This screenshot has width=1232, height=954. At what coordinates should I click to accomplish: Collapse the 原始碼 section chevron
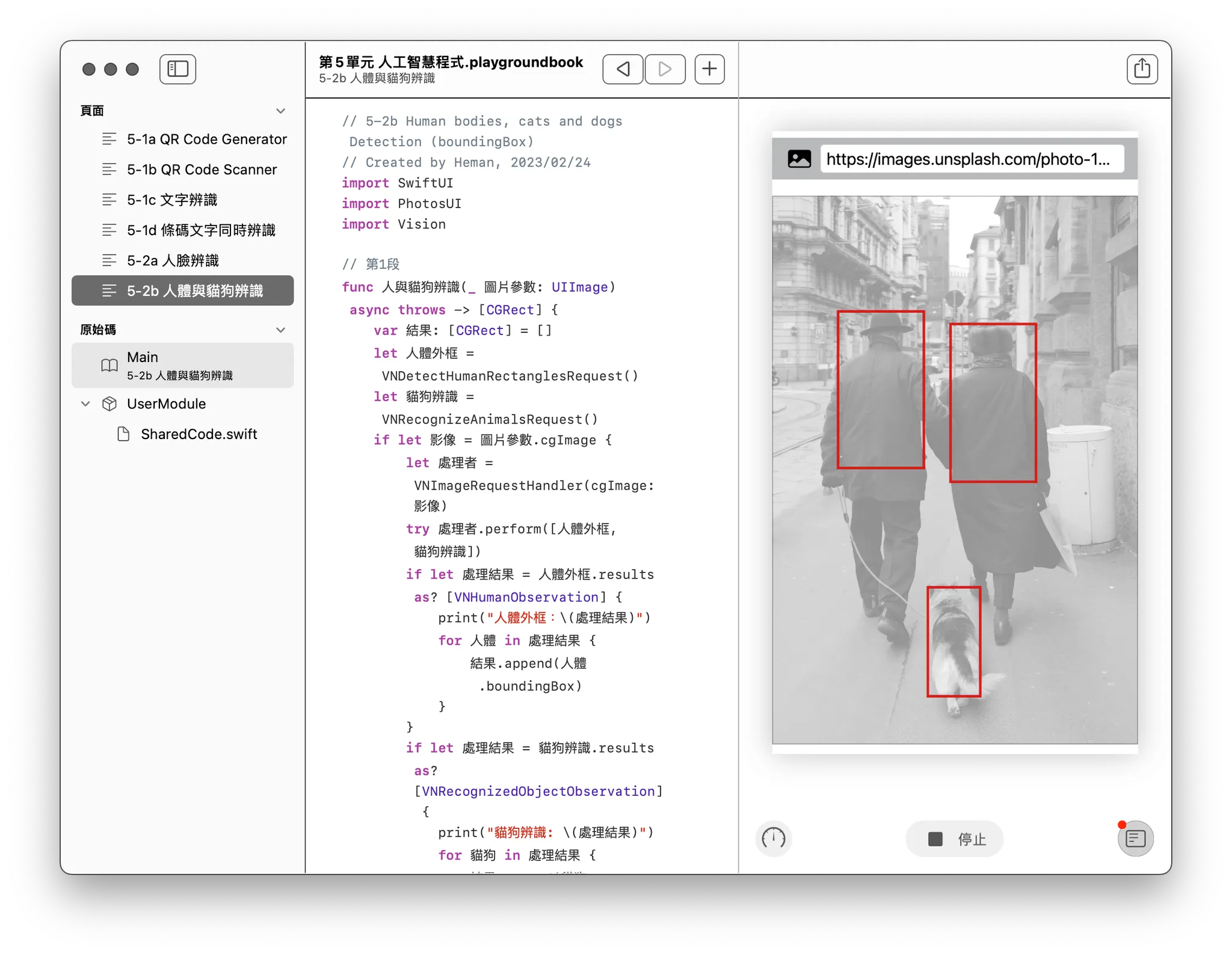click(280, 330)
